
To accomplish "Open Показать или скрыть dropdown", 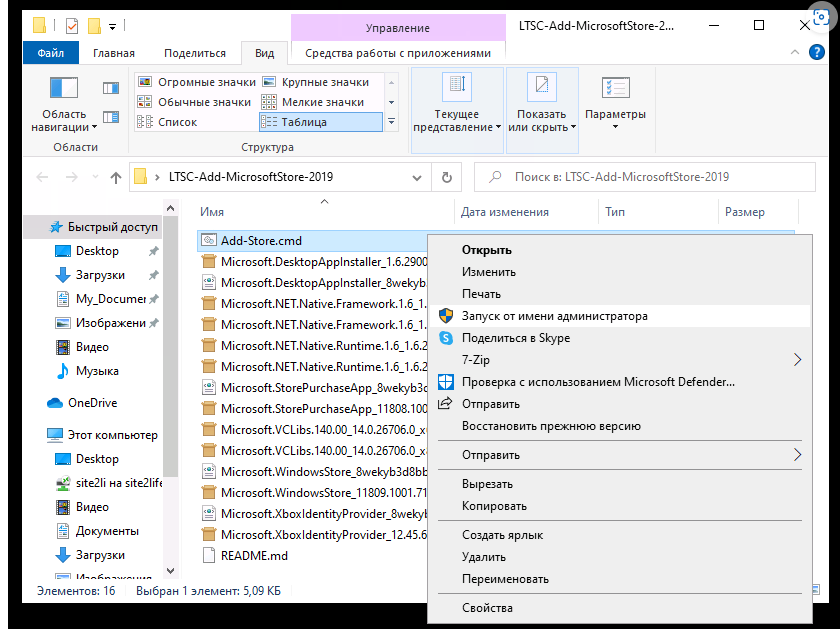I will click(x=542, y=110).
